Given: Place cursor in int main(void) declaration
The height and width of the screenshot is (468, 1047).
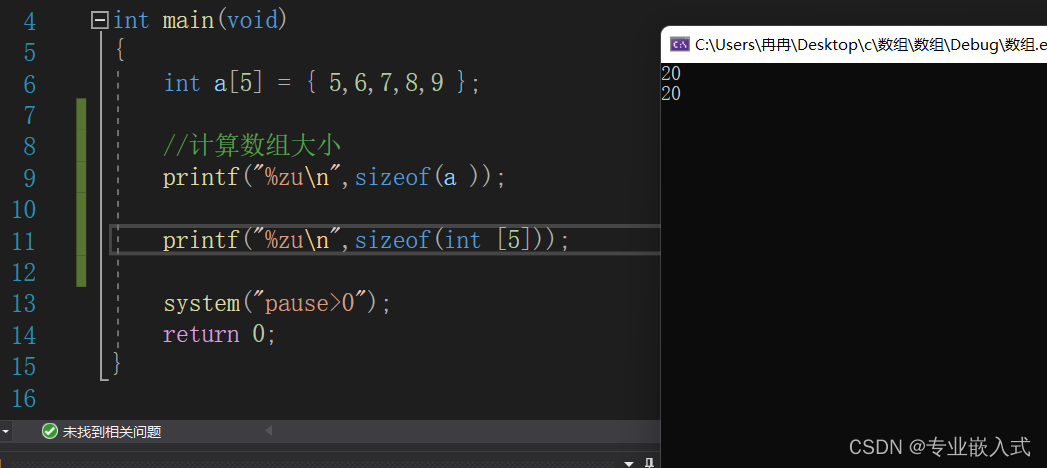Looking at the screenshot, I should 200,20.
